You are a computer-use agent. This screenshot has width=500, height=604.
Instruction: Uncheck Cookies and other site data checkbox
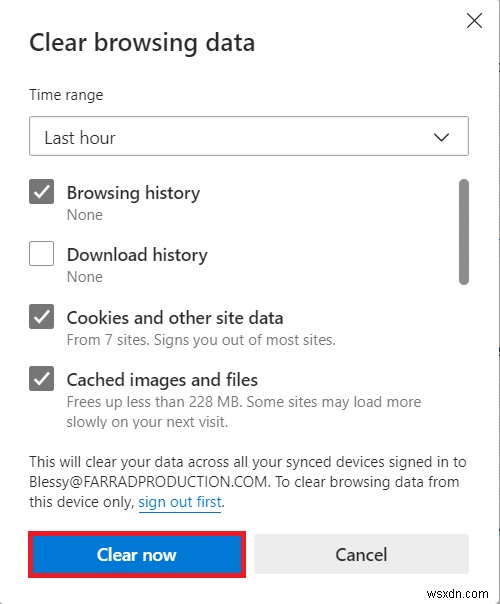point(42,316)
